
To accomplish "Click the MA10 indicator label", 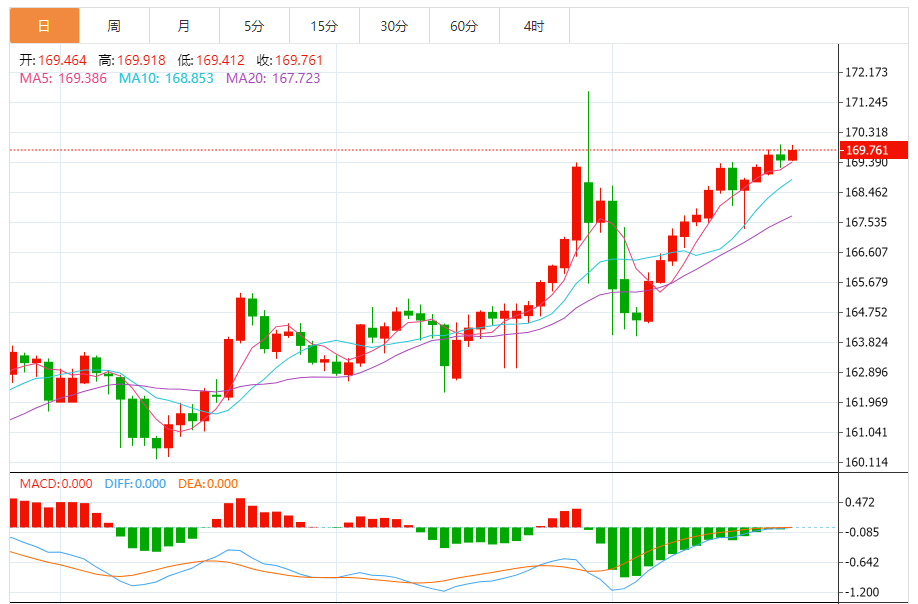I will point(166,78).
